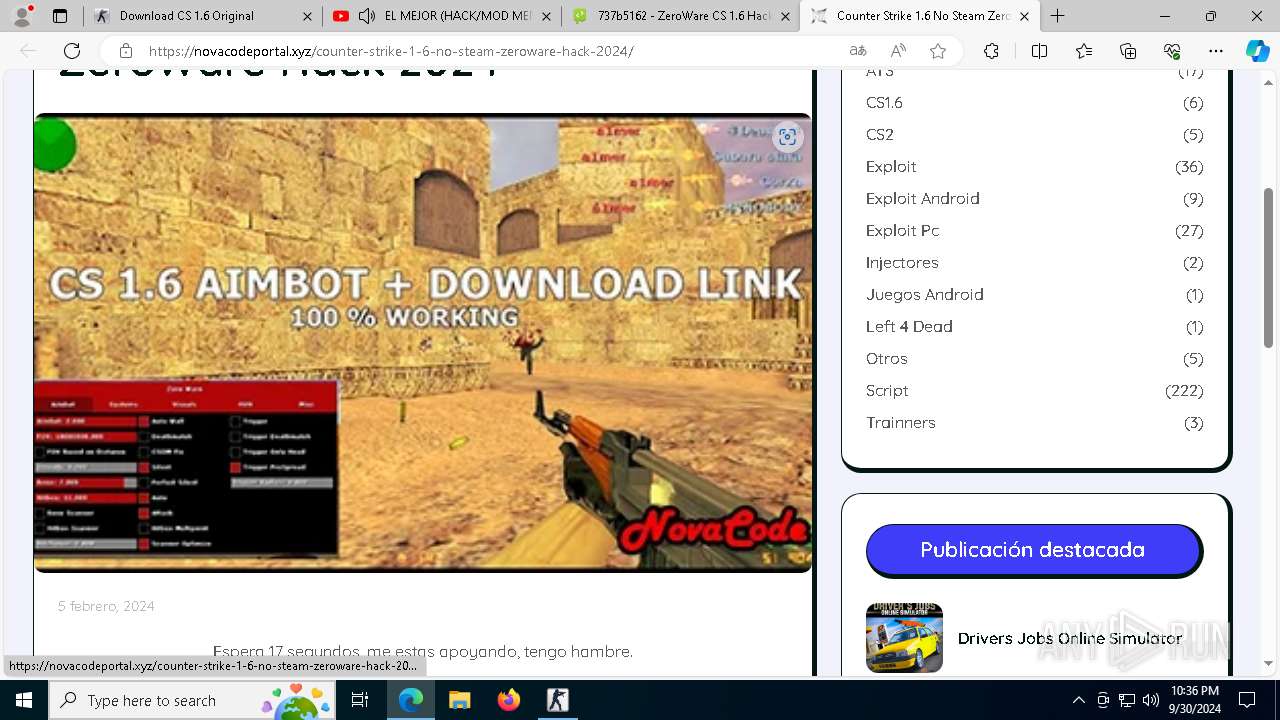
Task: Open a new browser tab
Action: 1057,16
